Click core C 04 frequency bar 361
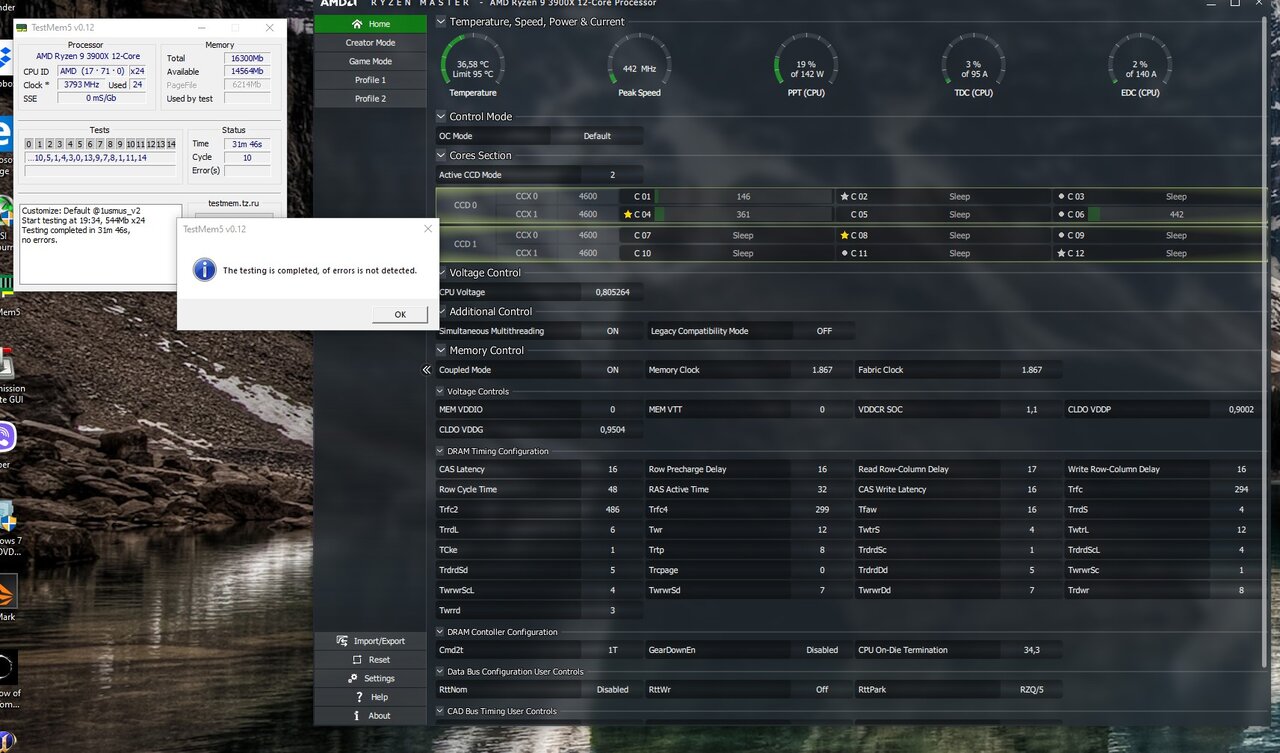 743,214
